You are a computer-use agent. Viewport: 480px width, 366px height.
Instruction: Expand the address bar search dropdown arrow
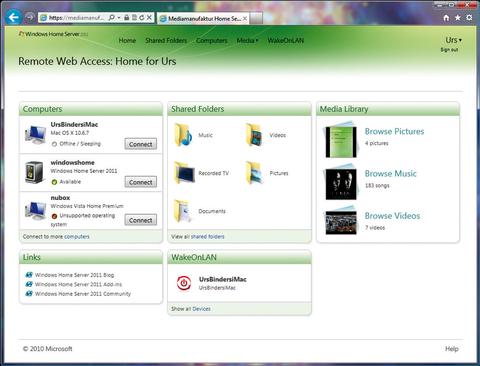coord(119,18)
